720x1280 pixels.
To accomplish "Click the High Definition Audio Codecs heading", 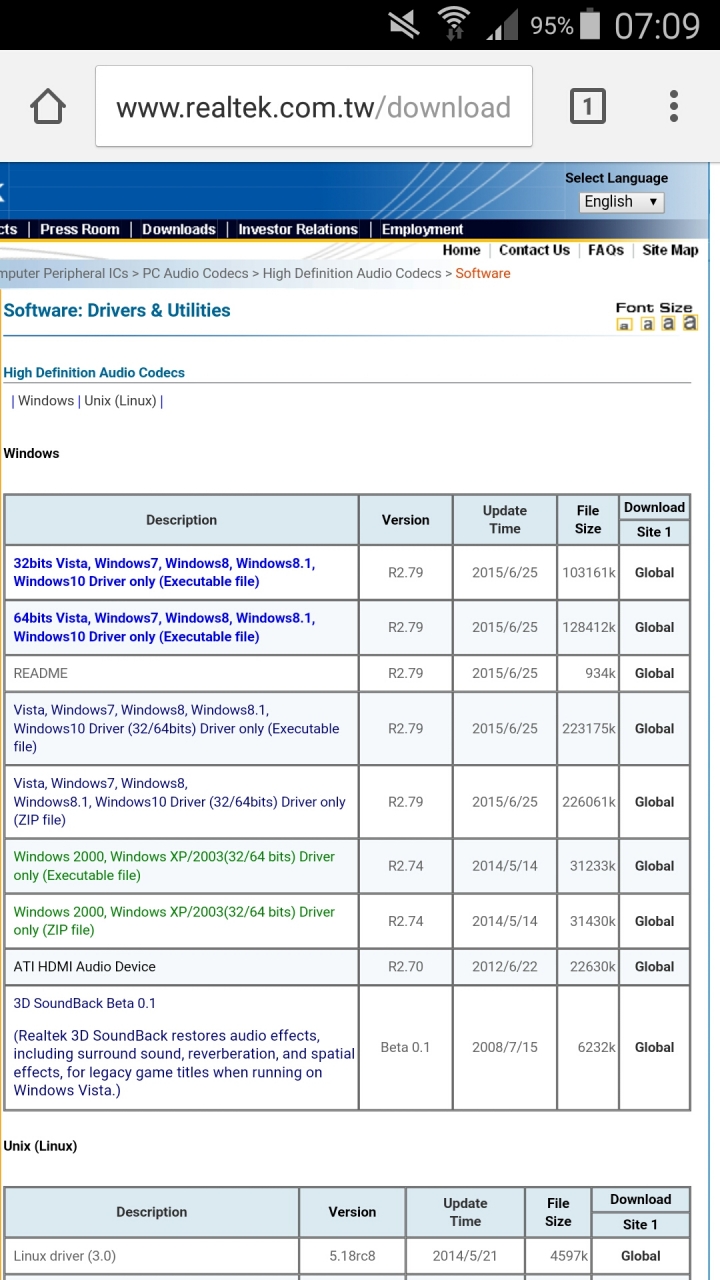I will coord(94,372).
